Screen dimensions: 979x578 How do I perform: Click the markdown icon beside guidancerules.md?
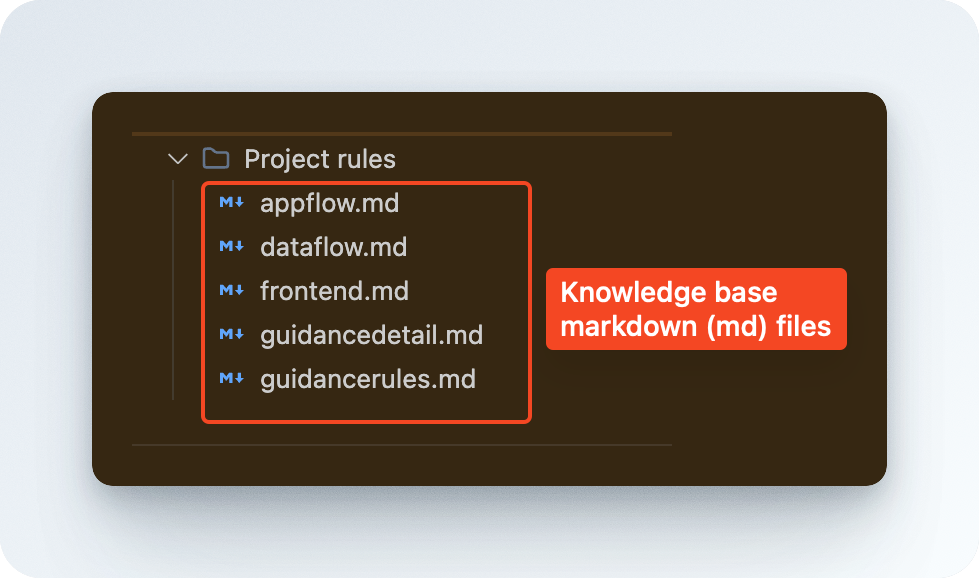232,378
